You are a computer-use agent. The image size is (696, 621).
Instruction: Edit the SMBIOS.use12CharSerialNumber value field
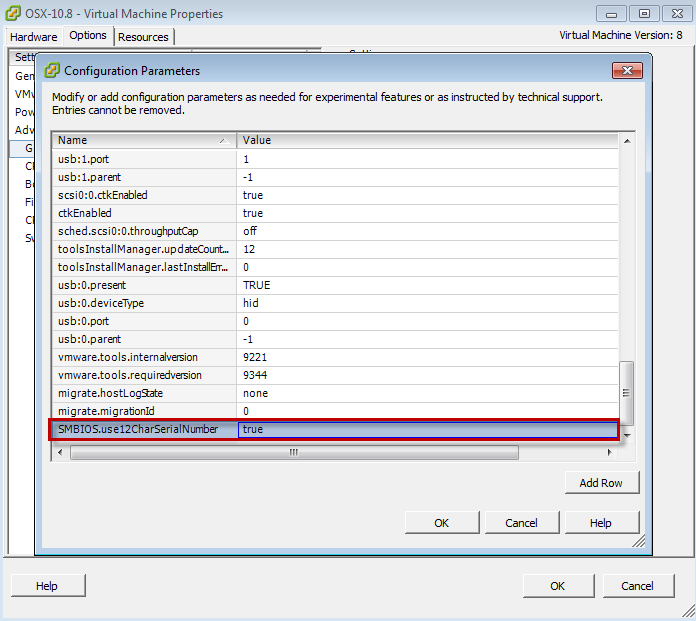tap(427, 430)
